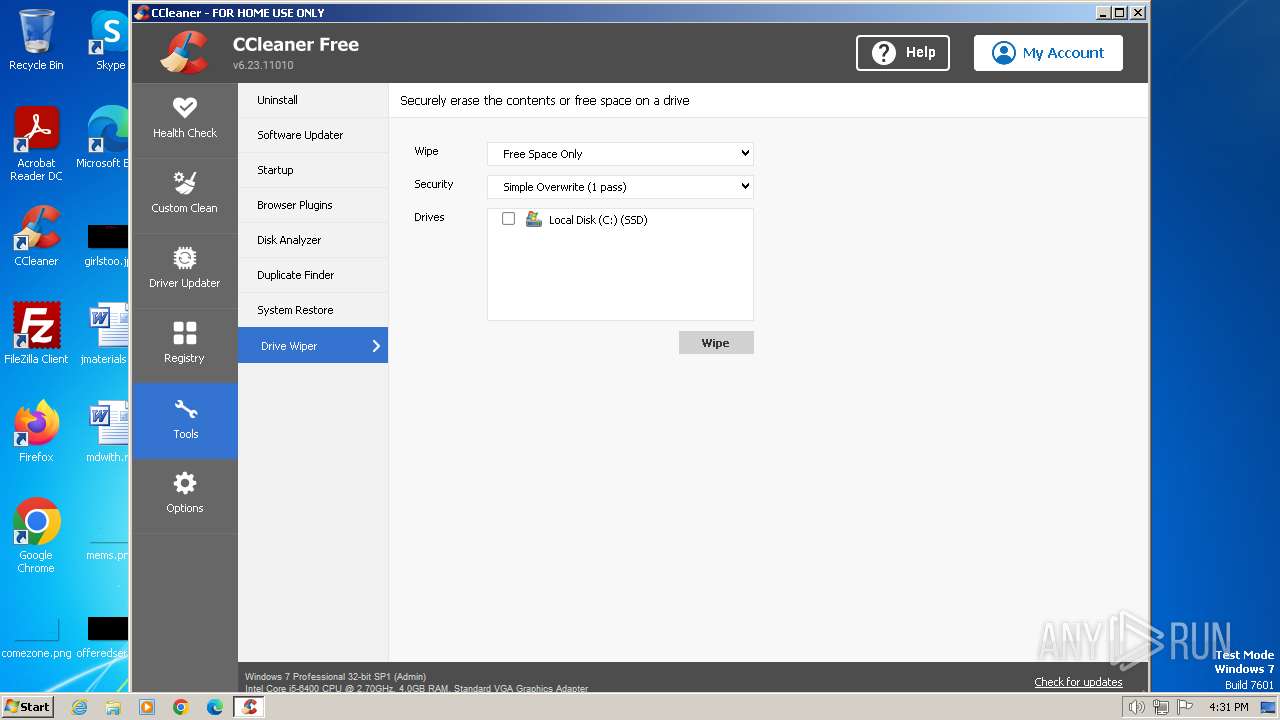Click Drive Wiper chevron arrow
The image size is (1280, 720).
(376, 346)
